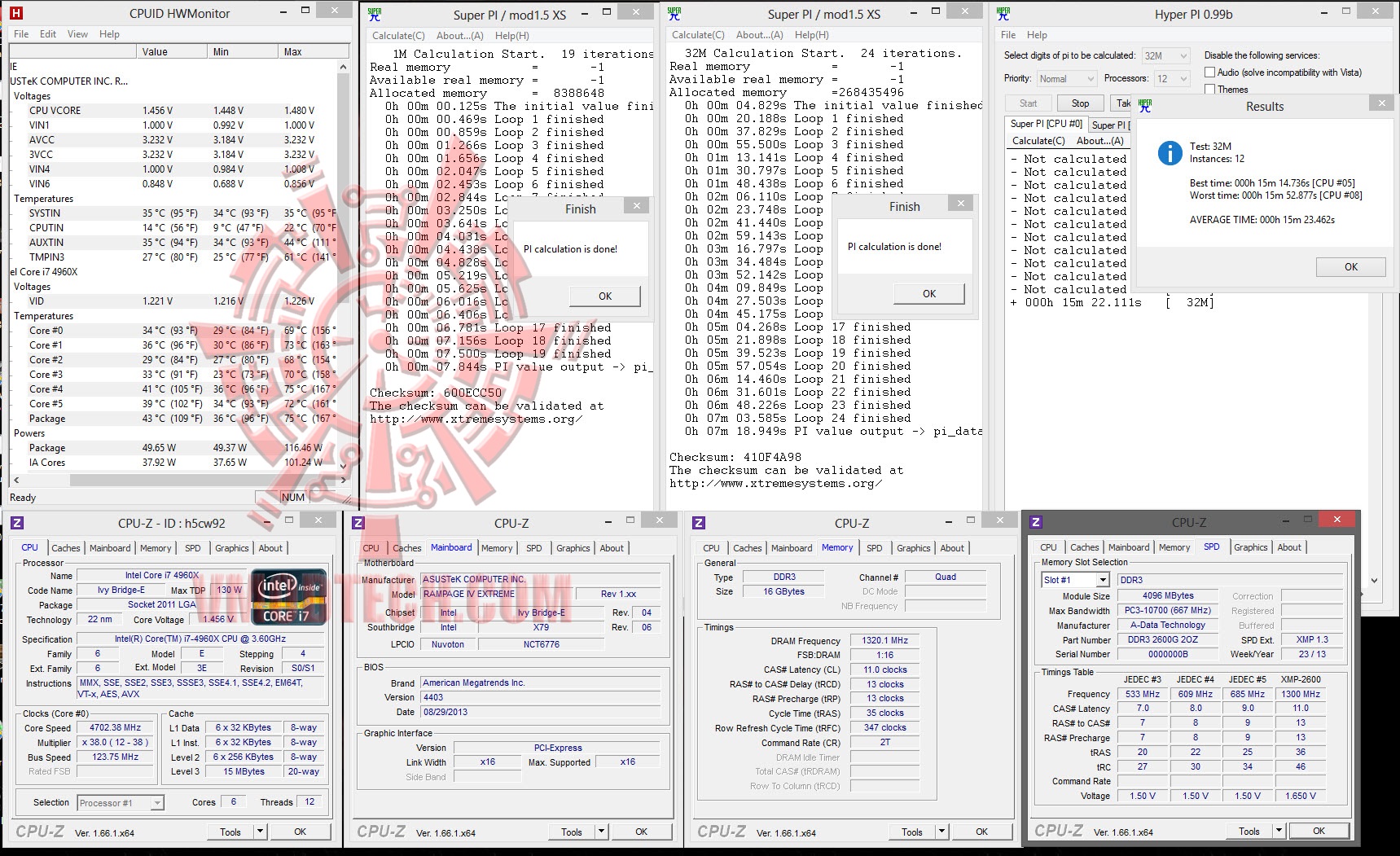The height and width of the screenshot is (856, 1400).
Task: Click OK in the CPU-Z SPD window
Action: click(1319, 831)
